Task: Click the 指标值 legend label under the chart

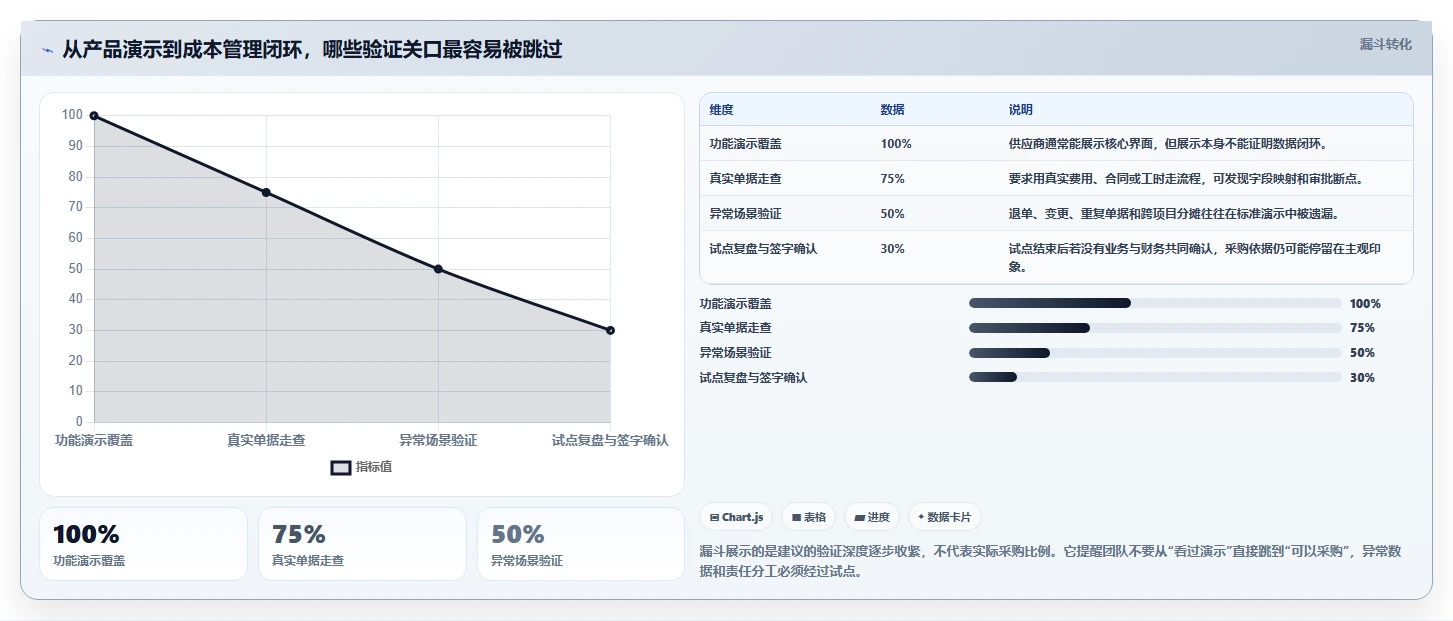Action: [x=374, y=467]
